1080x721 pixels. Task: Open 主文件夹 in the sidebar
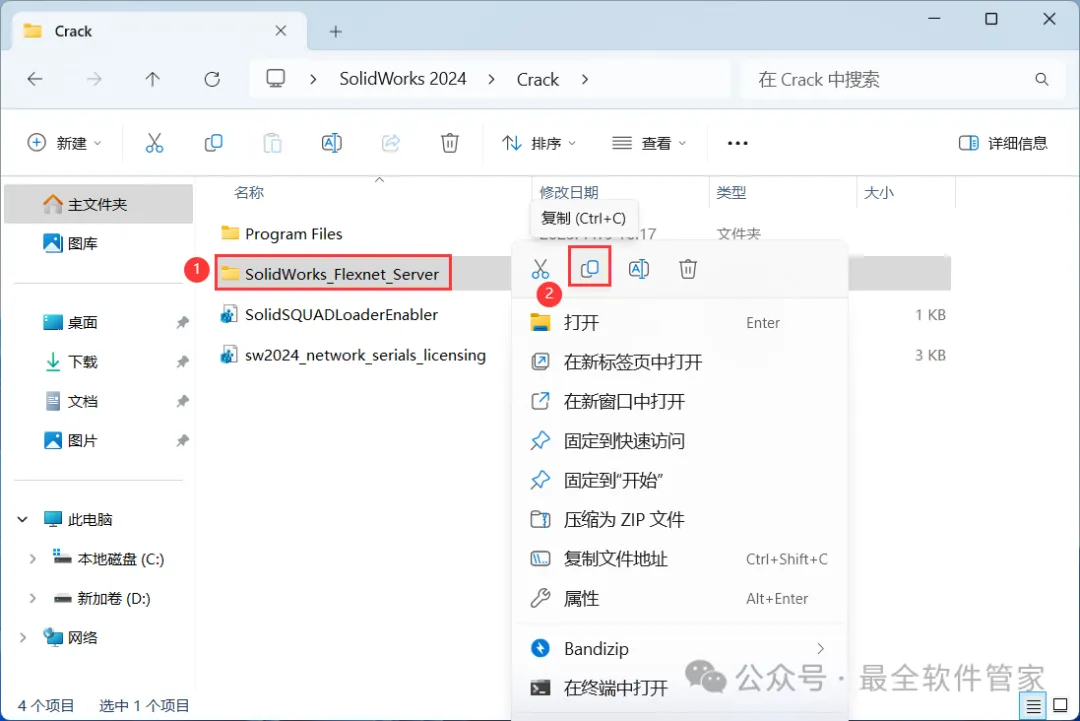pos(98,205)
